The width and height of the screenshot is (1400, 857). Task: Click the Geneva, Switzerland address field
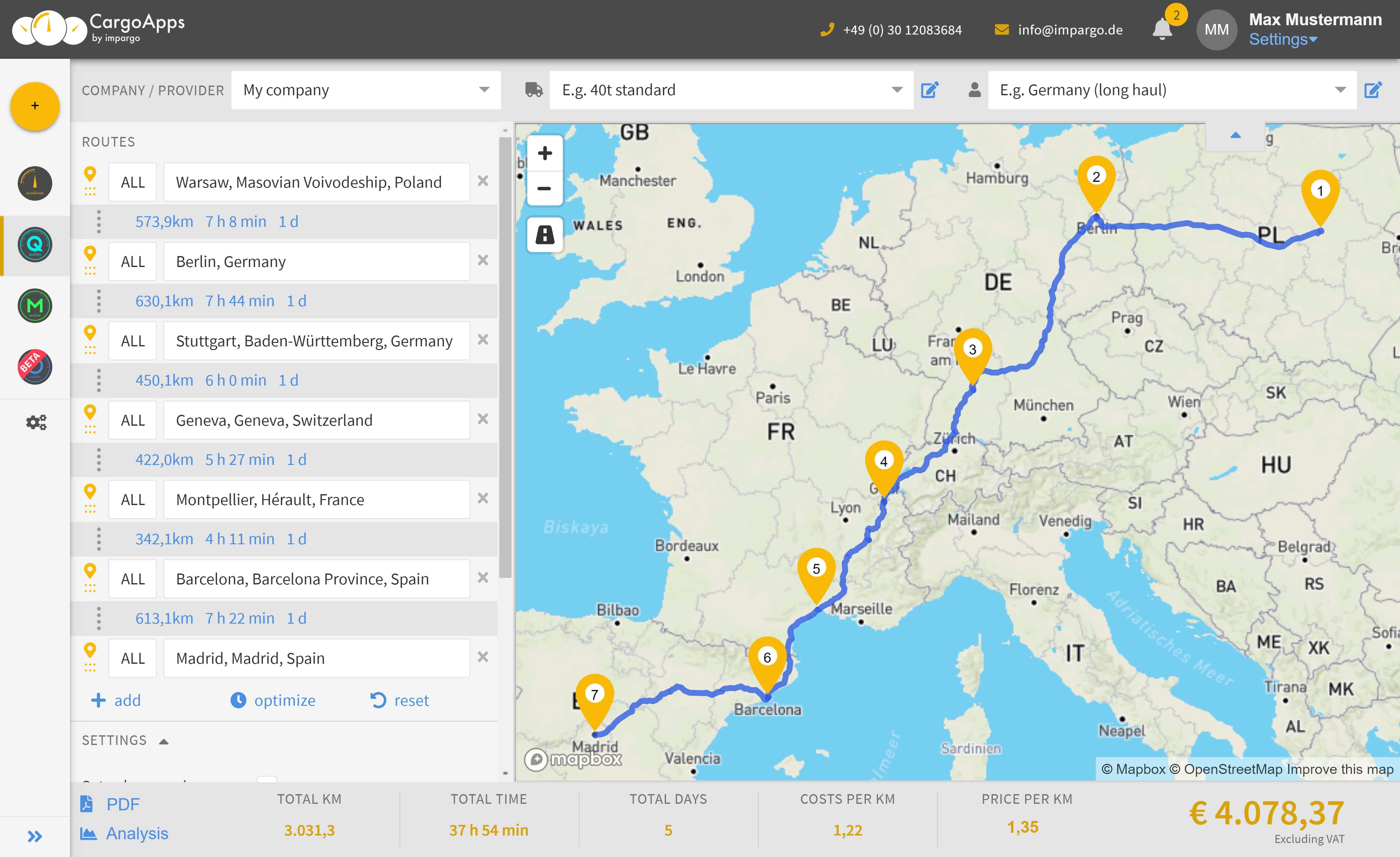click(x=316, y=420)
